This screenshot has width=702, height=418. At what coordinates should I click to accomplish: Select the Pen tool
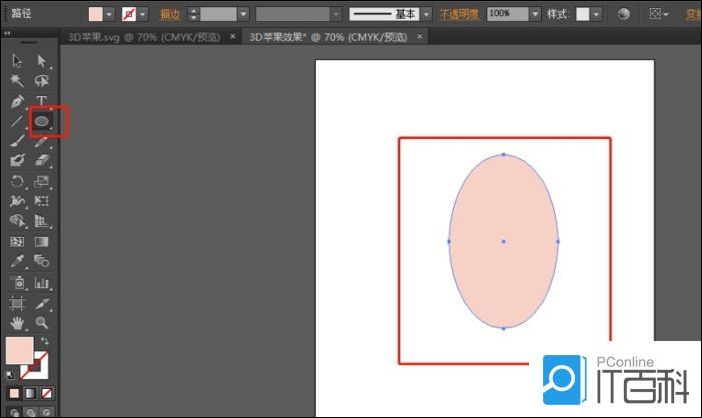pos(17,102)
